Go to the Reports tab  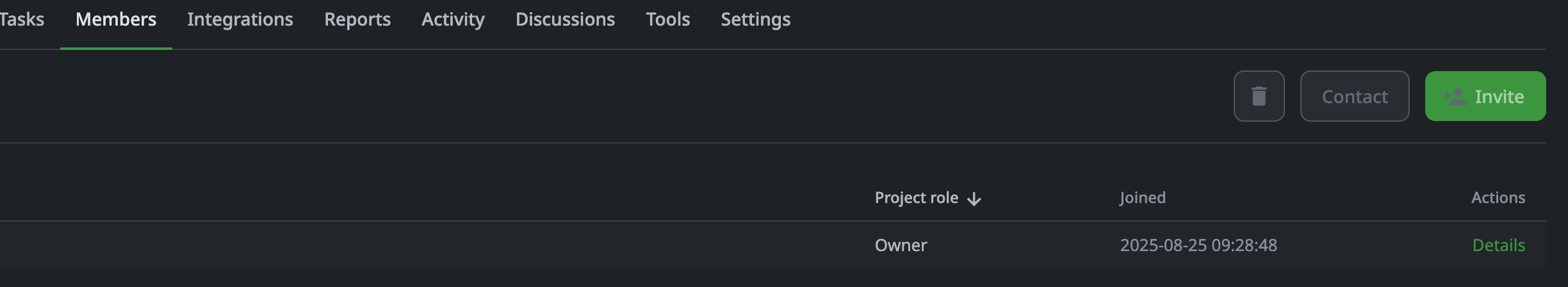point(357,20)
